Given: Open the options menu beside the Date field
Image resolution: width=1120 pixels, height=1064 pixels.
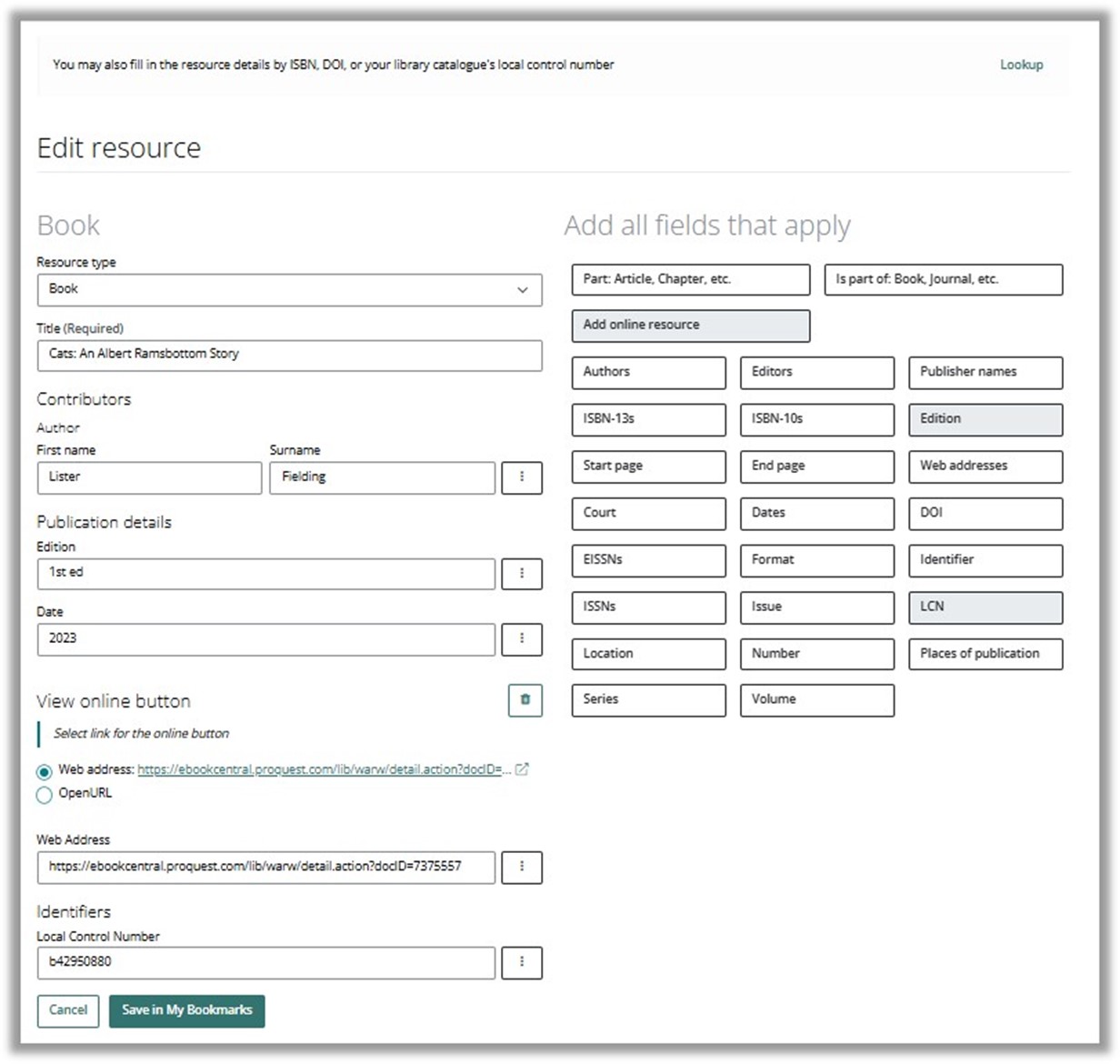Looking at the screenshot, I should (x=522, y=638).
